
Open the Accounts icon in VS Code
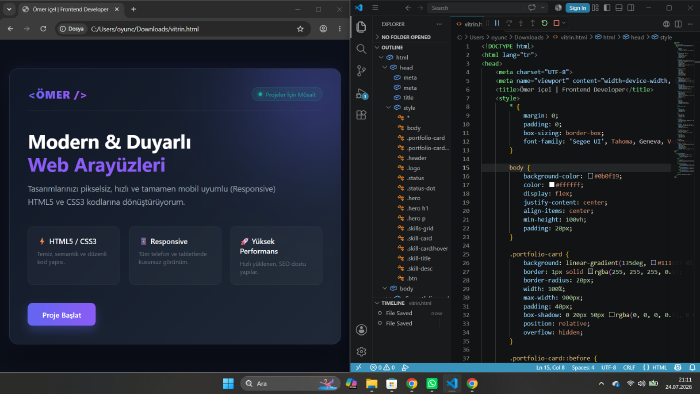pos(362,330)
